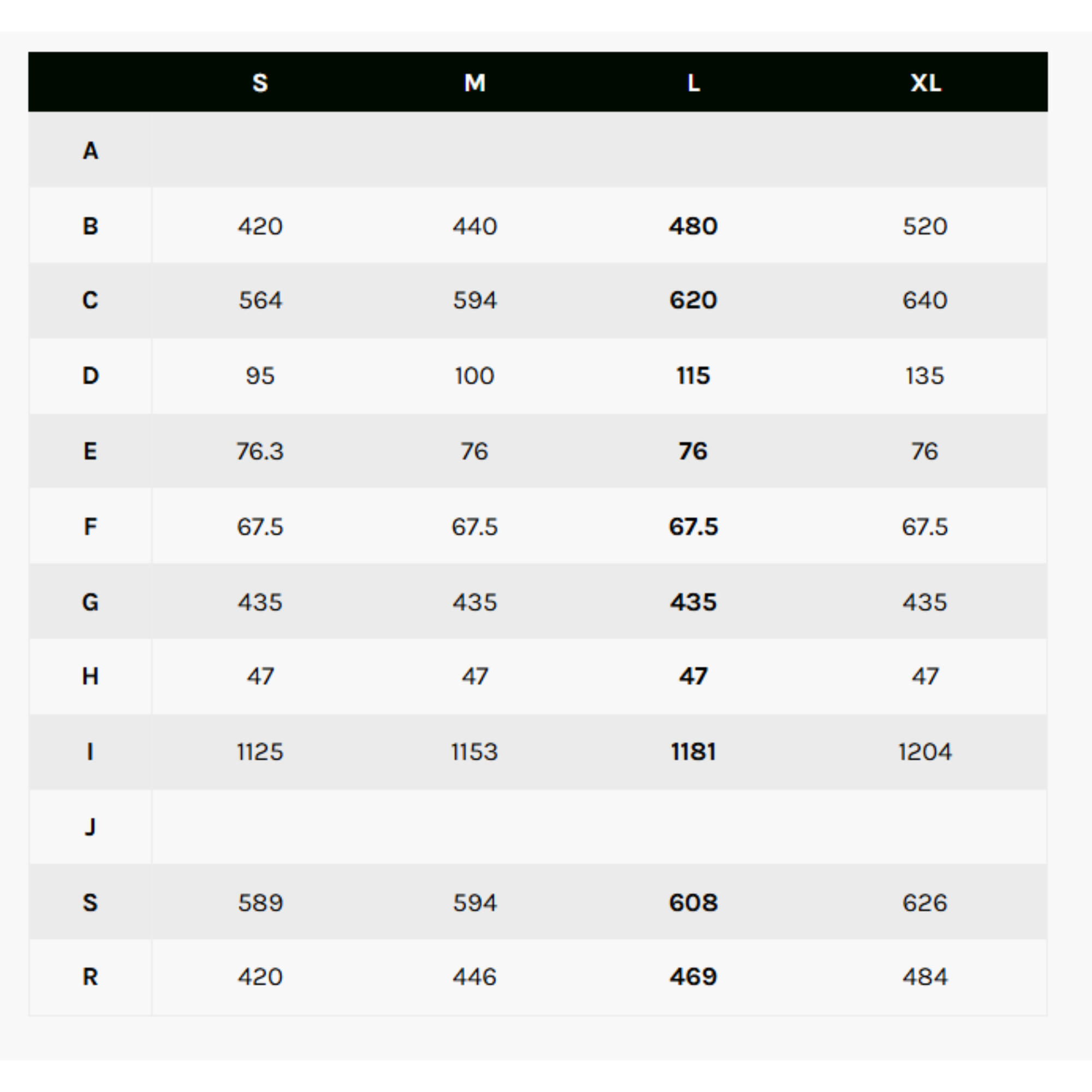Click the L size column header
This screenshot has width=1092, height=1092.
pos(693,83)
